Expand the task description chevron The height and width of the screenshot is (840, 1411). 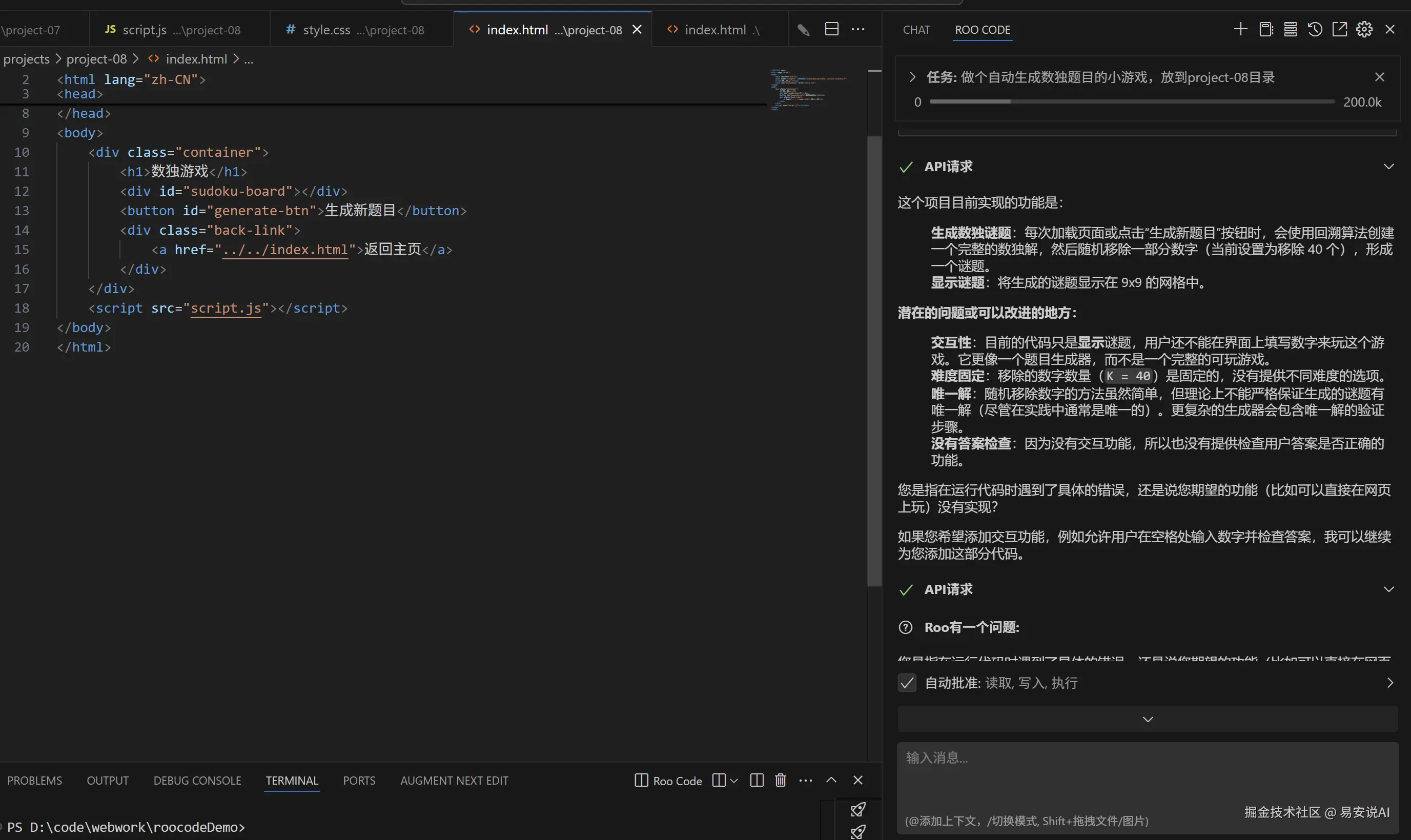912,77
